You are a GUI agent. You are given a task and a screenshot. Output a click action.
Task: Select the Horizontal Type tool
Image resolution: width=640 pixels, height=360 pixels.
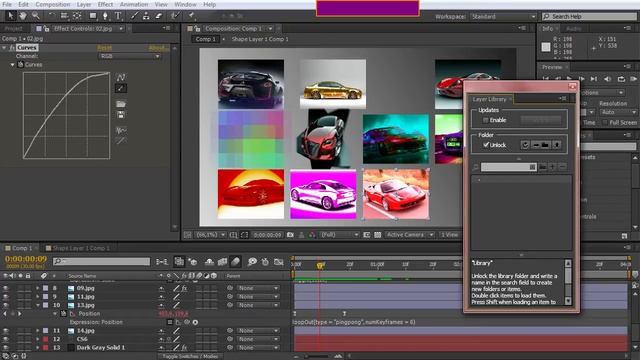coord(118,16)
